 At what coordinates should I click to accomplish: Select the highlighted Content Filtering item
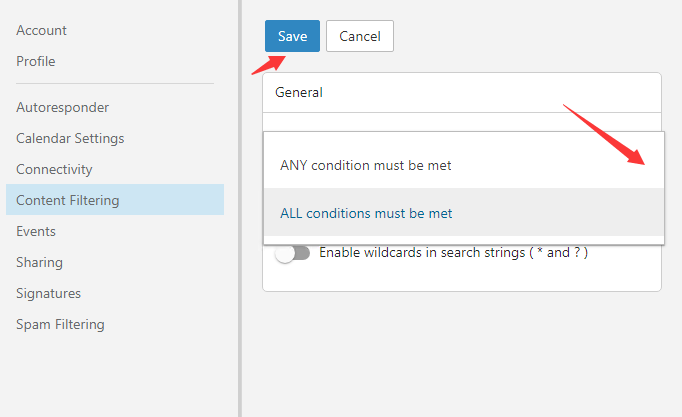tap(67, 200)
